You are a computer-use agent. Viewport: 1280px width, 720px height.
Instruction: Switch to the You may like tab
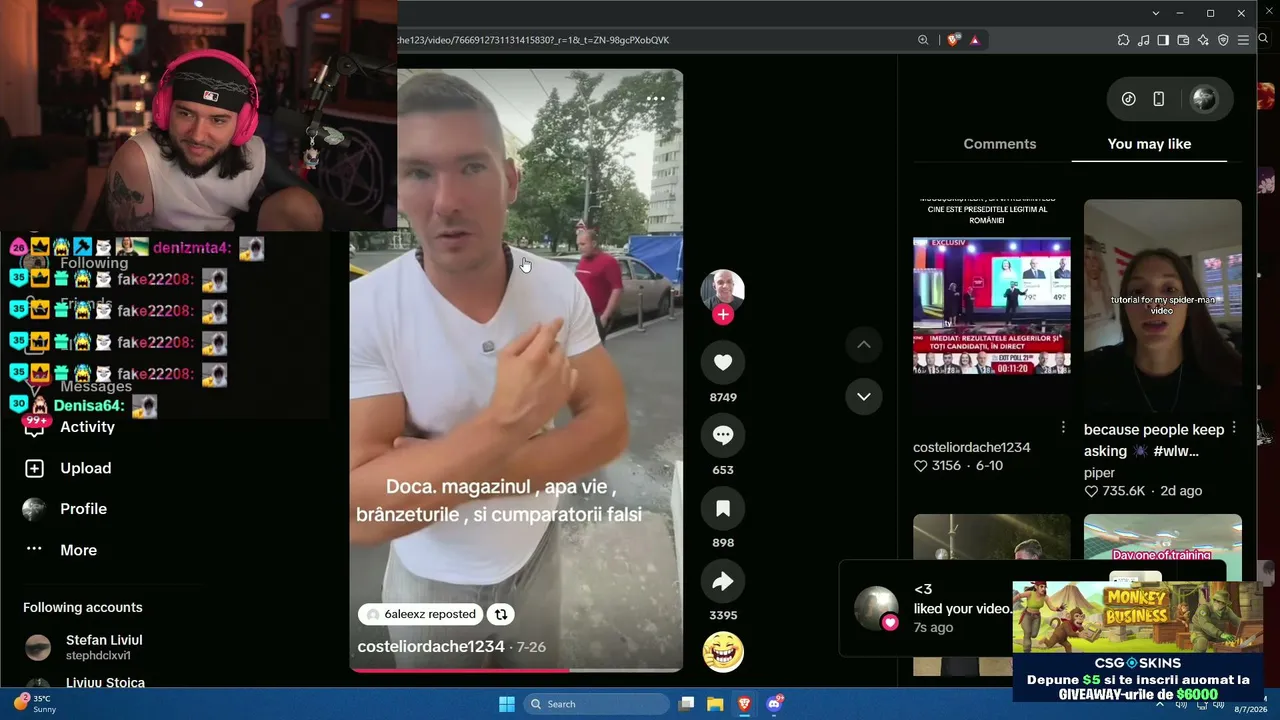point(1149,144)
